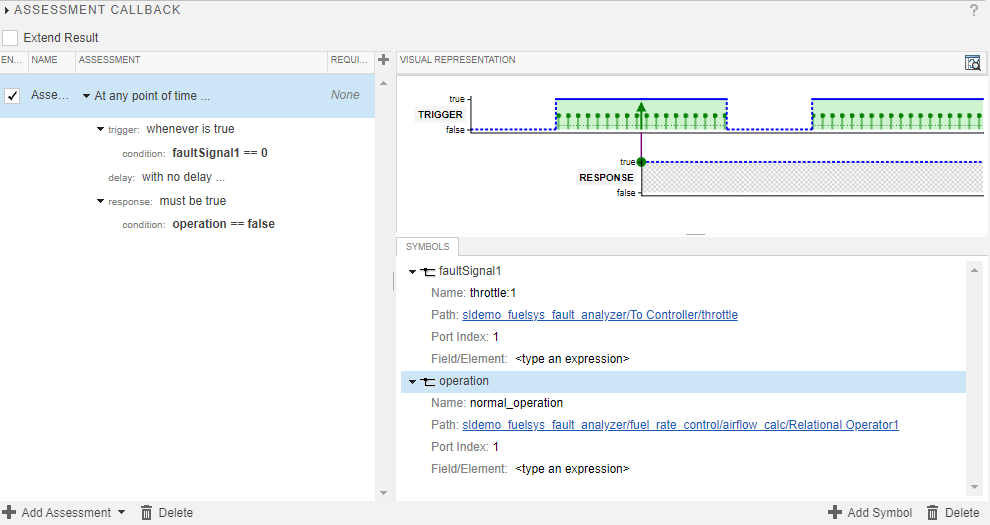Open the Add Assessment dropdown arrow

[x=121, y=512]
